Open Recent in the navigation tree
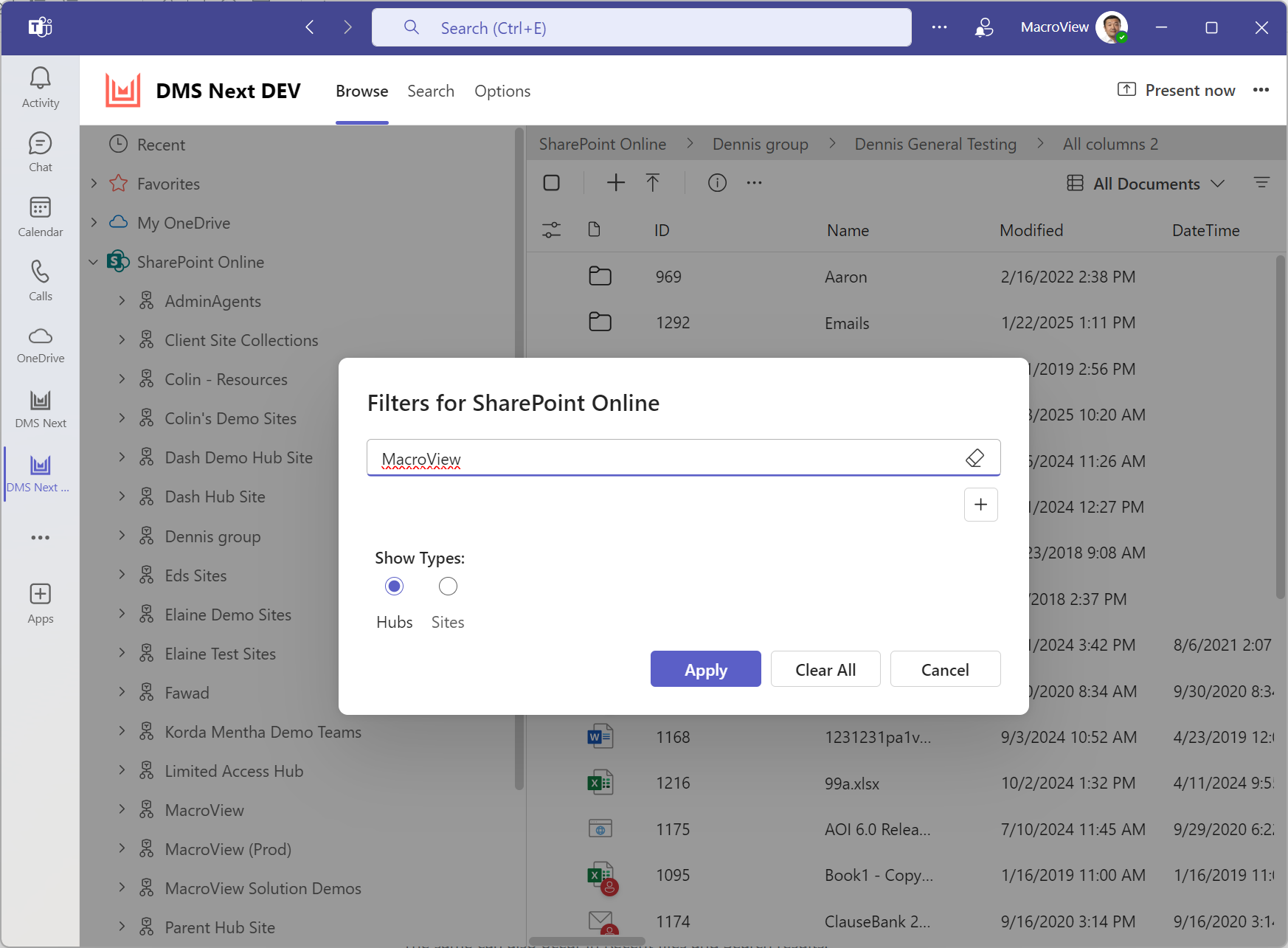This screenshot has width=1288, height=948. click(161, 145)
